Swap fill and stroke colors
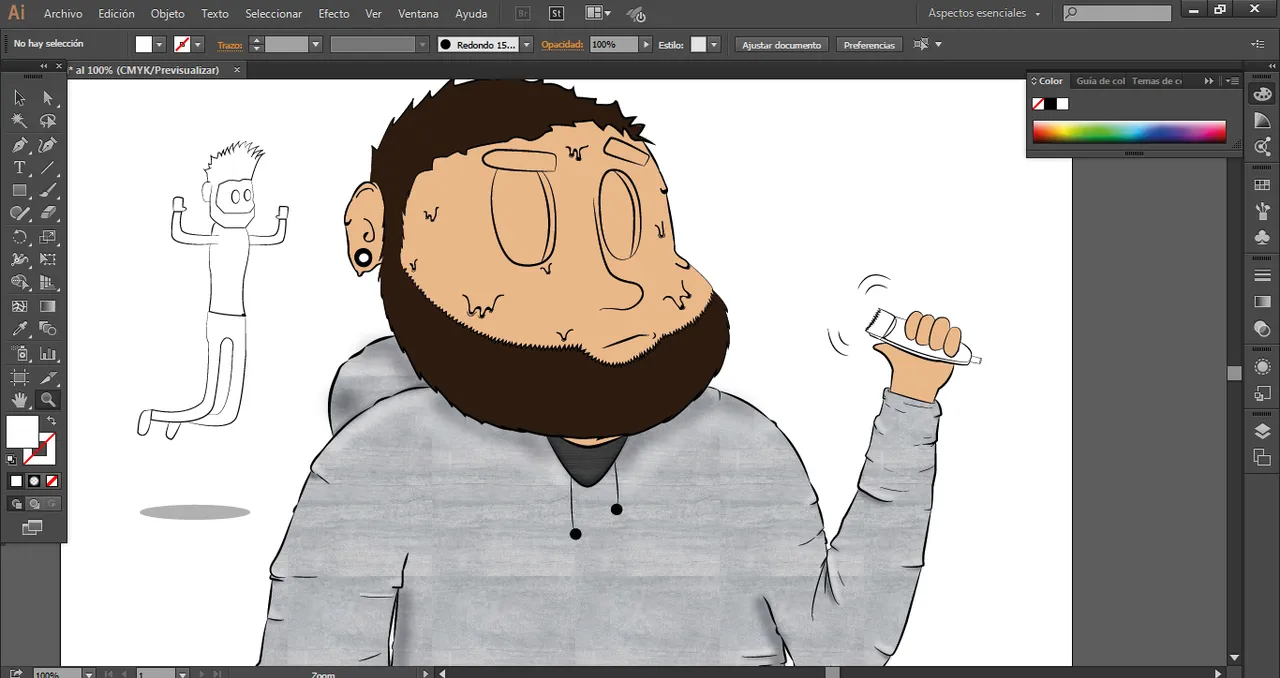This screenshot has width=1280, height=678. pos(51,421)
